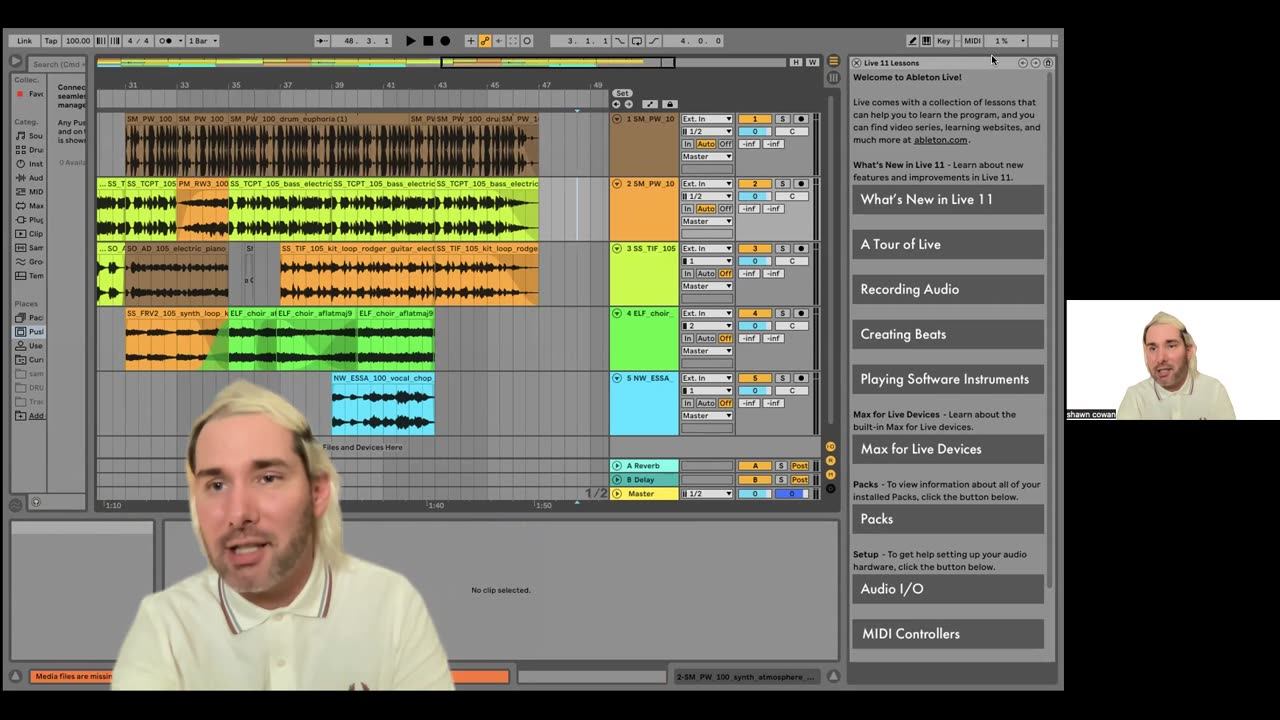Toggle Key Map Mode
1280x720 pixels.
(943, 41)
